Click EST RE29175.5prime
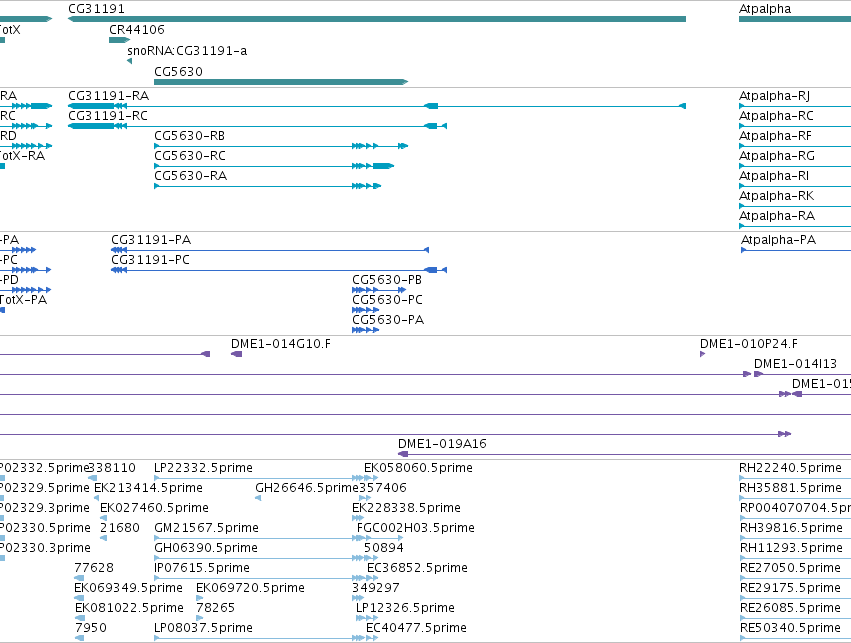This screenshot has width=851, height=643. click(x=790, y=589)
